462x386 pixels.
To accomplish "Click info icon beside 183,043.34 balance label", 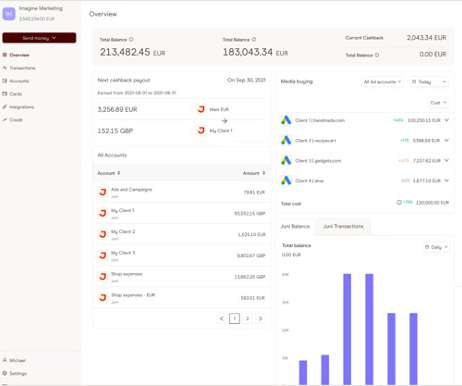I will (254, 39).
